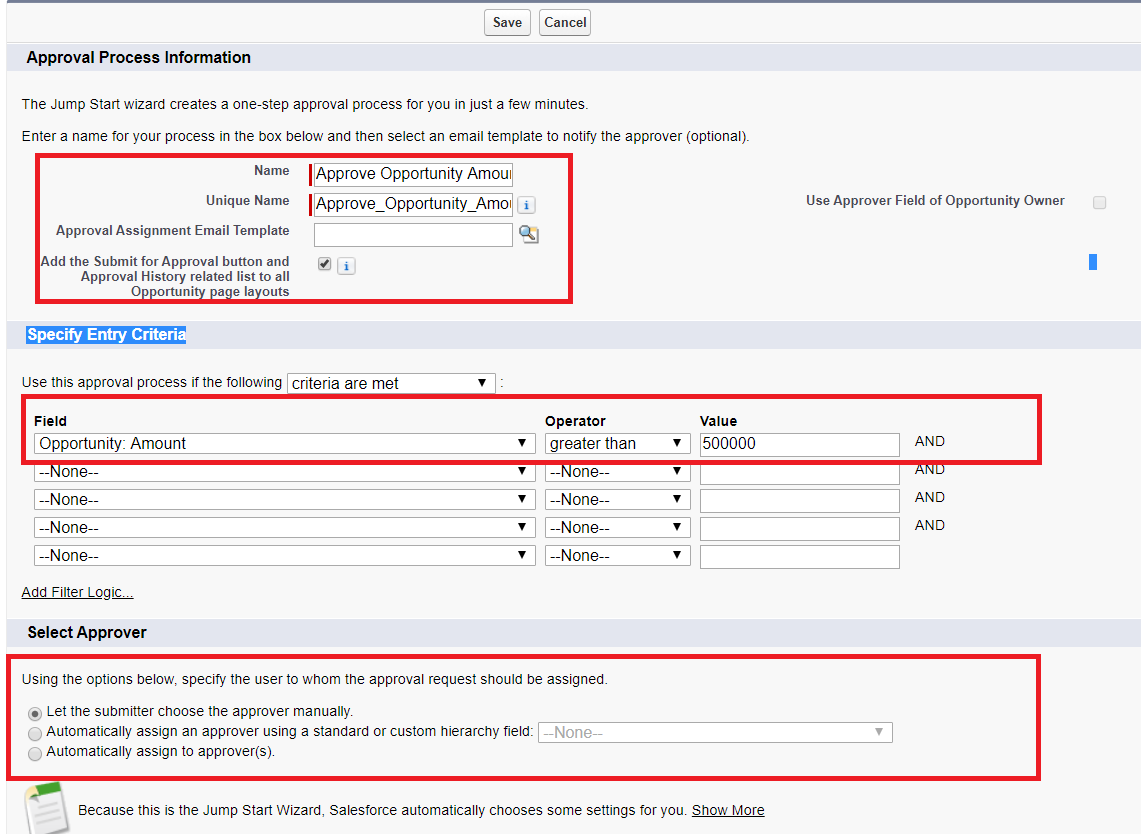The height and width of the screenshot is (834, 1141).
Task: Open the Approval Assignment Email Template lookup
Action: 529,234
